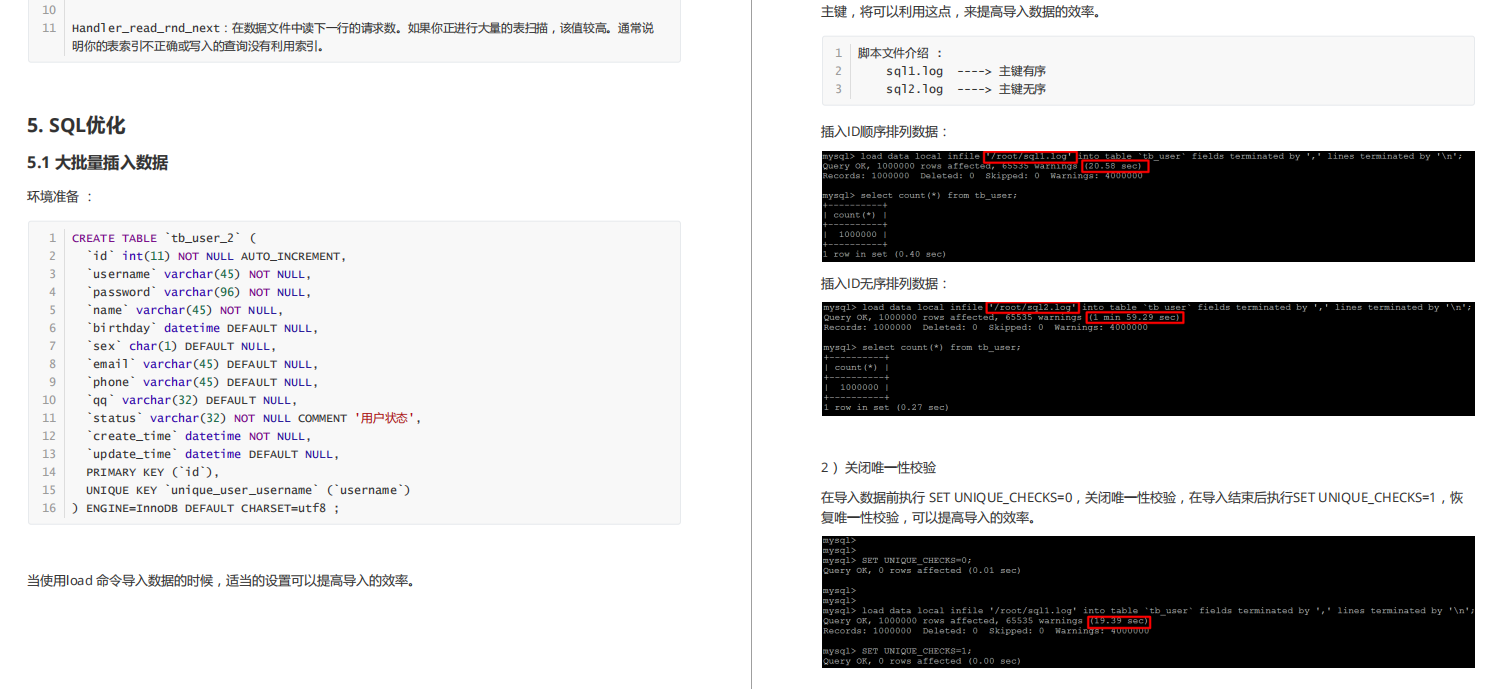Click the `password` varchar(96) code line
This screenshot has height=689, width=1490.
199,292
